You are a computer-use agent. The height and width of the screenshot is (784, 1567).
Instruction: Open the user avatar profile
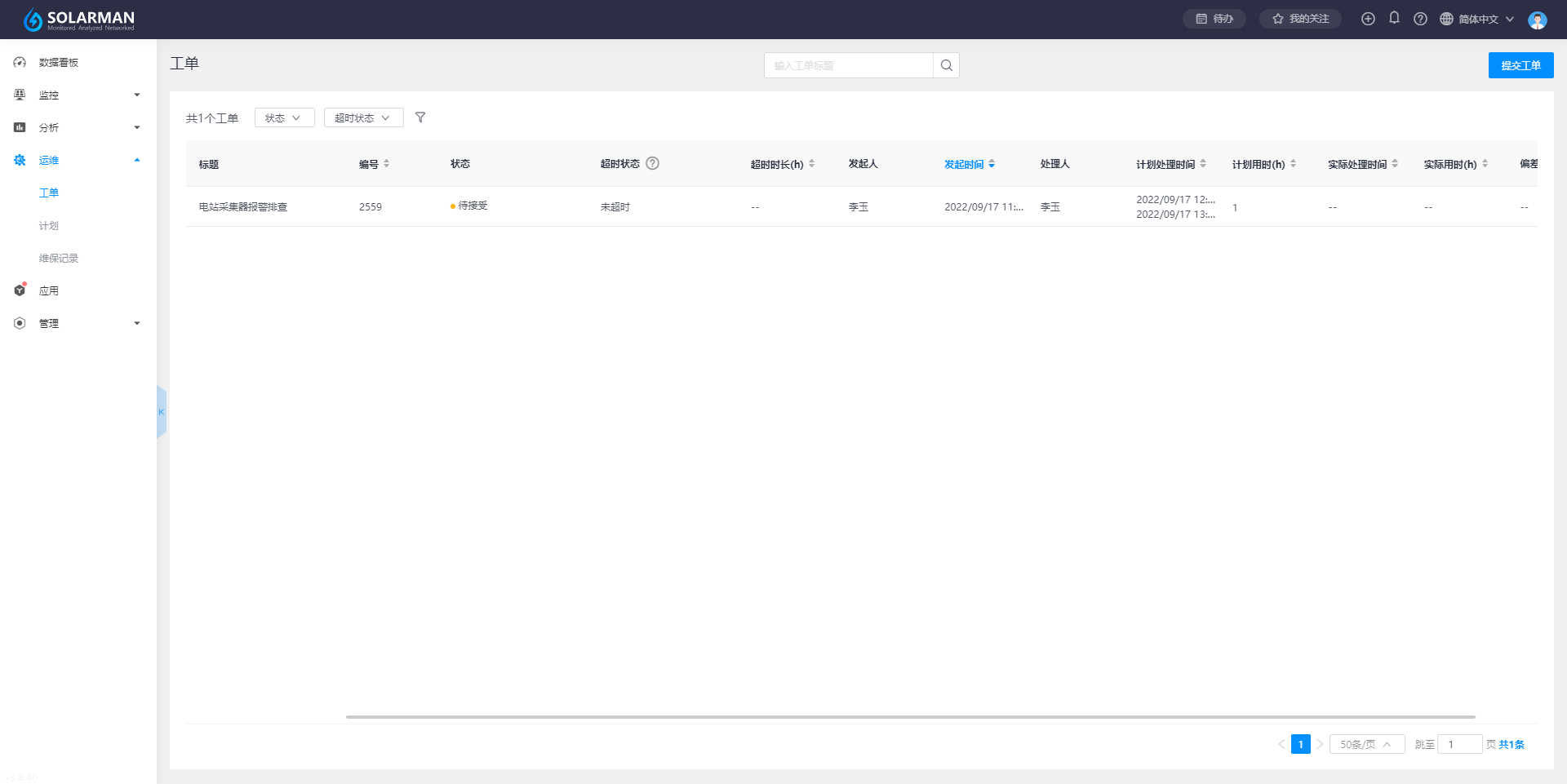(1537, 20)
